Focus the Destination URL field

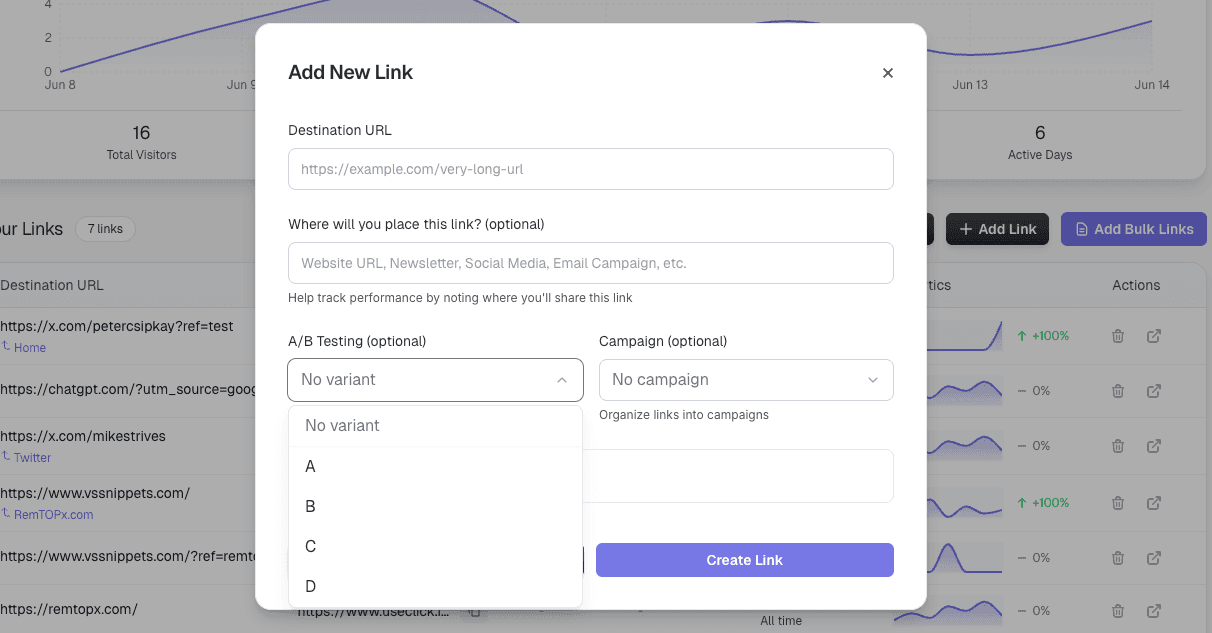point(590,169)
